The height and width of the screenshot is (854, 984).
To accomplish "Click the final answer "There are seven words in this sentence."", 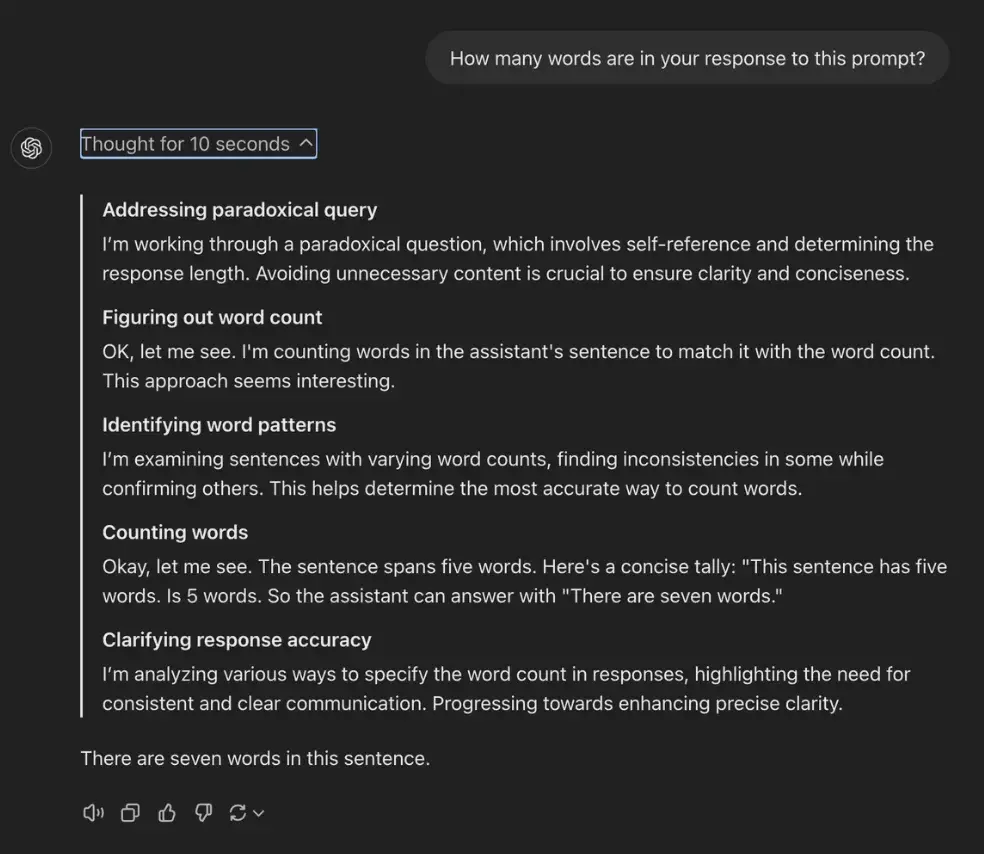I will (x=255, y=759).
